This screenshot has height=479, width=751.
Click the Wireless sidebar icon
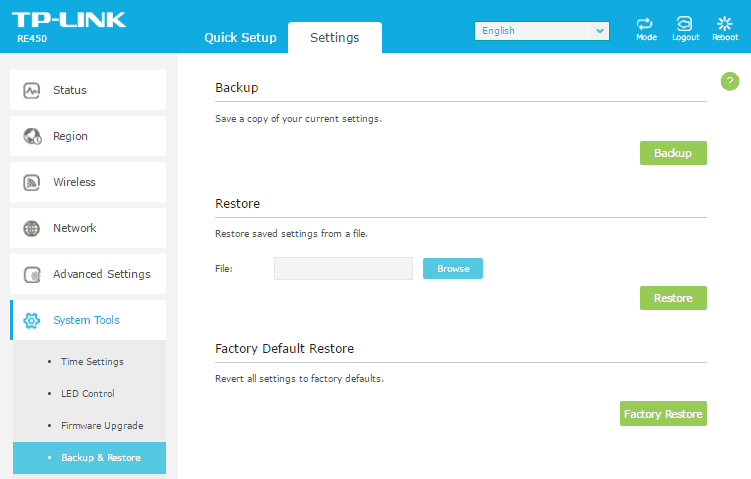[31, 182]
